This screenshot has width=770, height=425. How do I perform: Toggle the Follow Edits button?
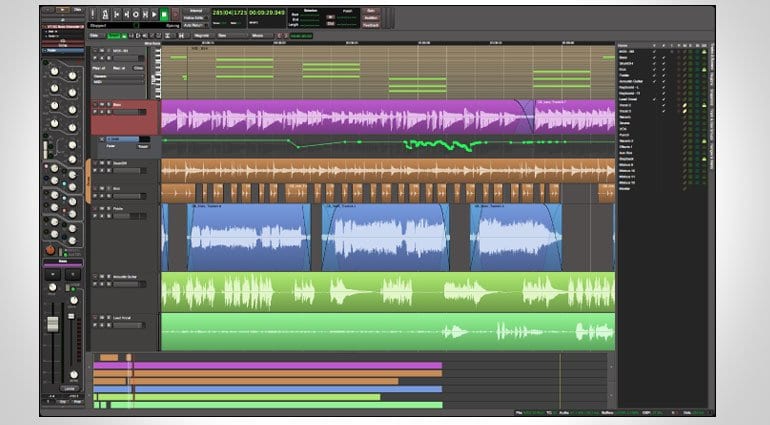[195, 18]
